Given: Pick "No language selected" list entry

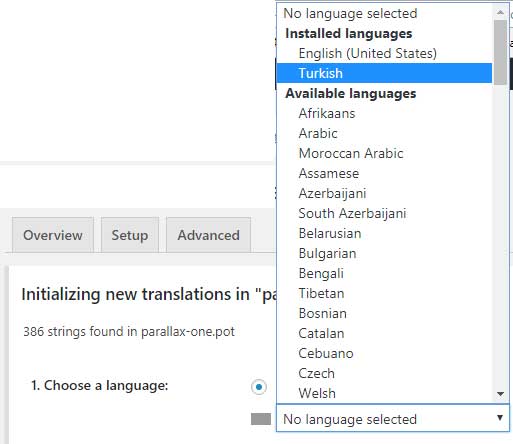Looking at the screenshot, I should click(384, 13).
